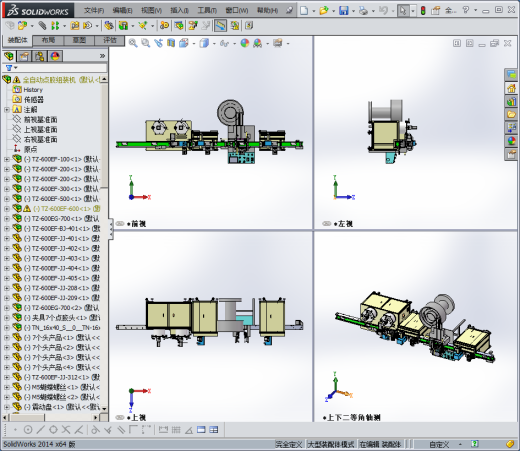Viewport: 520px width, 451px height.
Task: Click the 自定义 units button in status bar
Action: 439,444
